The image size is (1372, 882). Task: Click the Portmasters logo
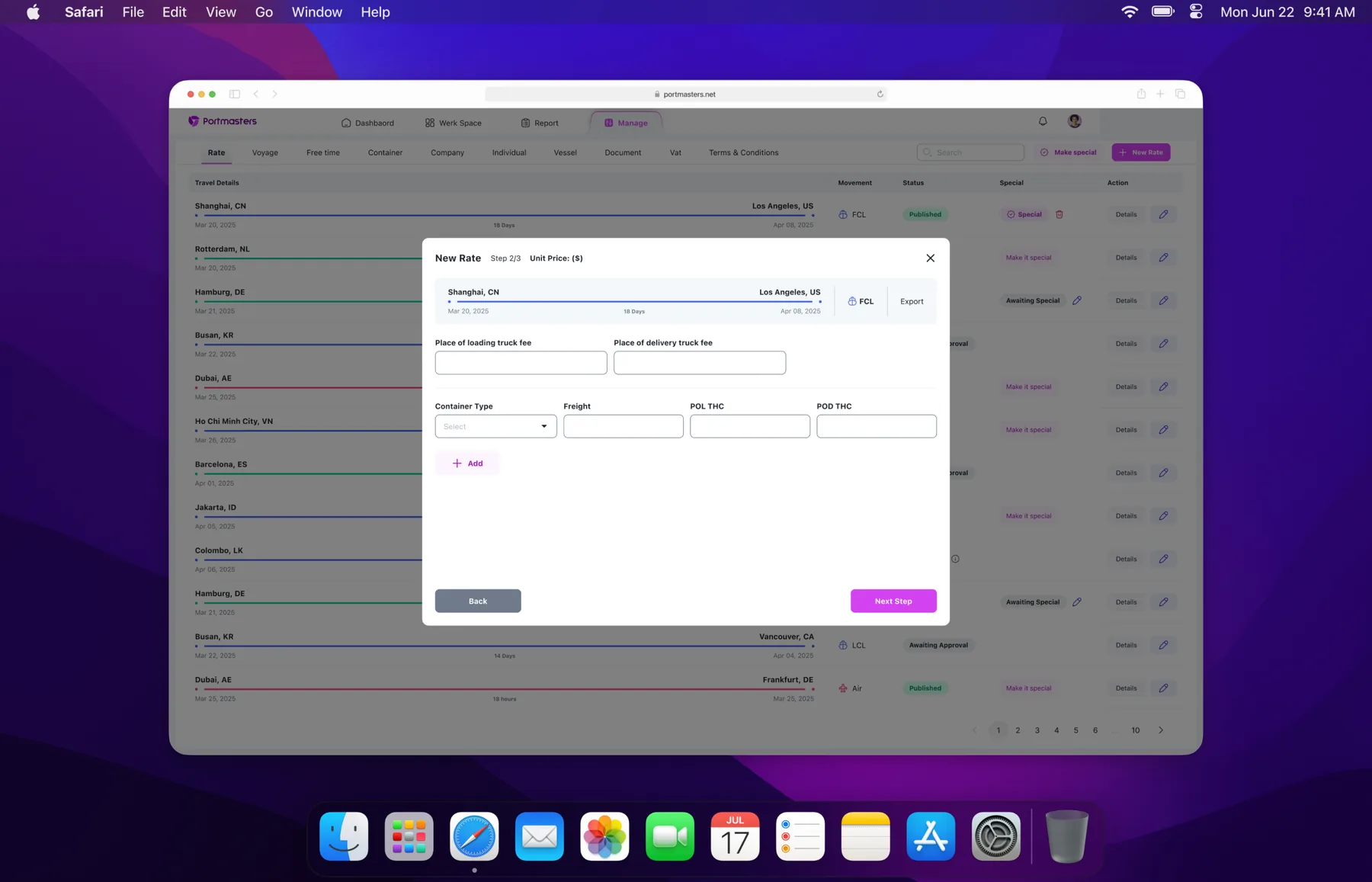pos(223,121)
